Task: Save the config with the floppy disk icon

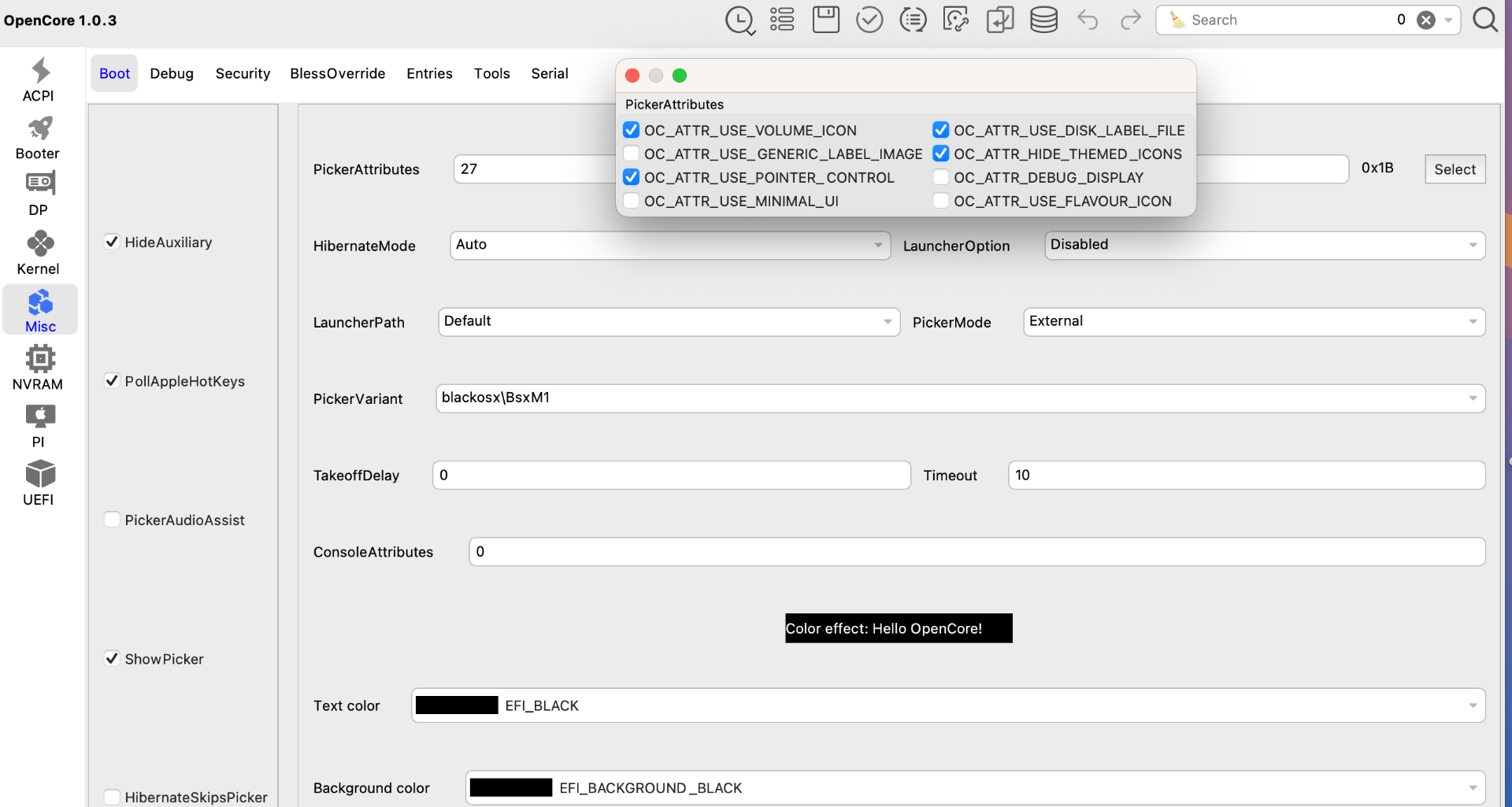Action: coord(826,20)
